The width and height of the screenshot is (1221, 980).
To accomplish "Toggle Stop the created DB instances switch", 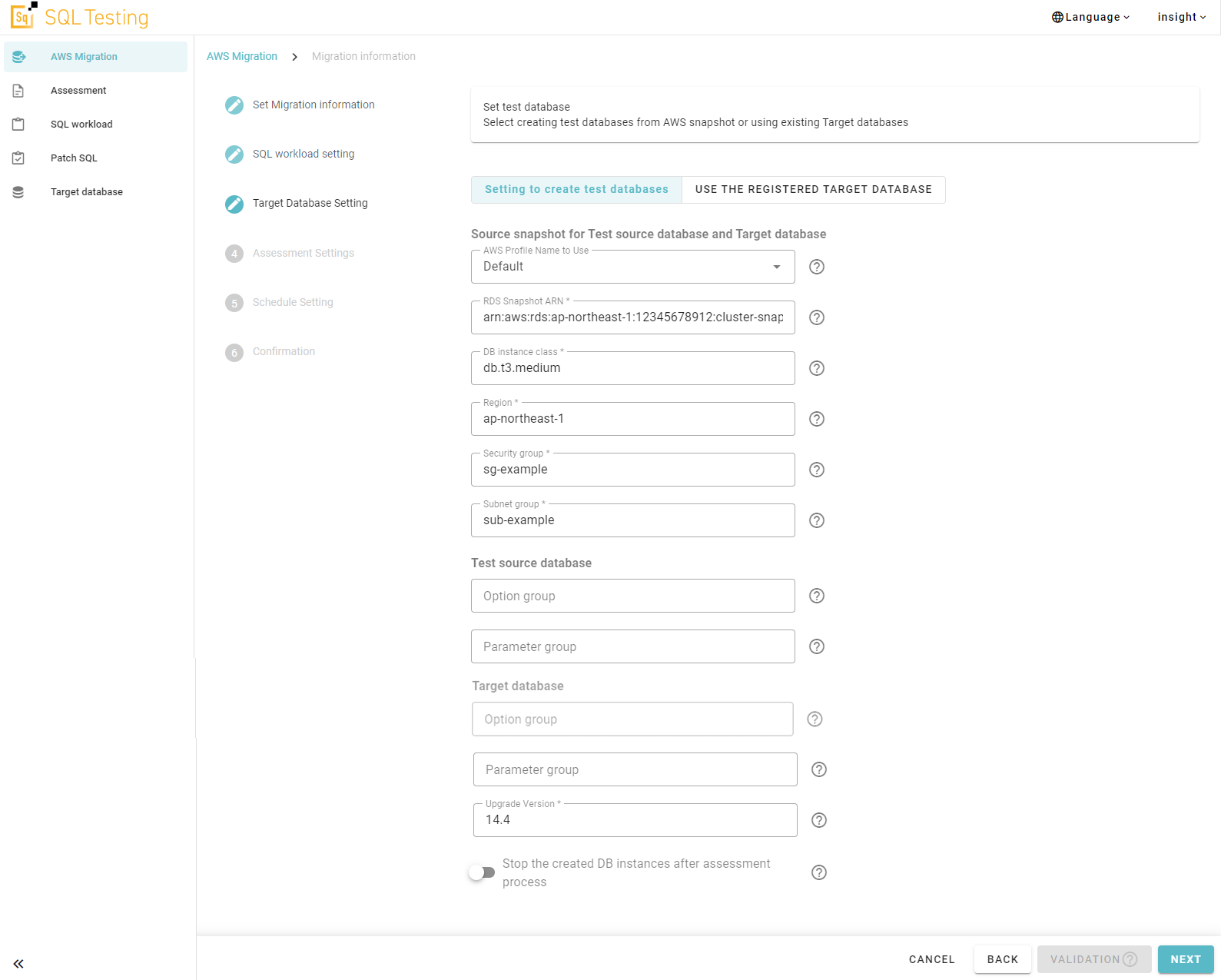I will pyautogui.click(x=482, y=872).
